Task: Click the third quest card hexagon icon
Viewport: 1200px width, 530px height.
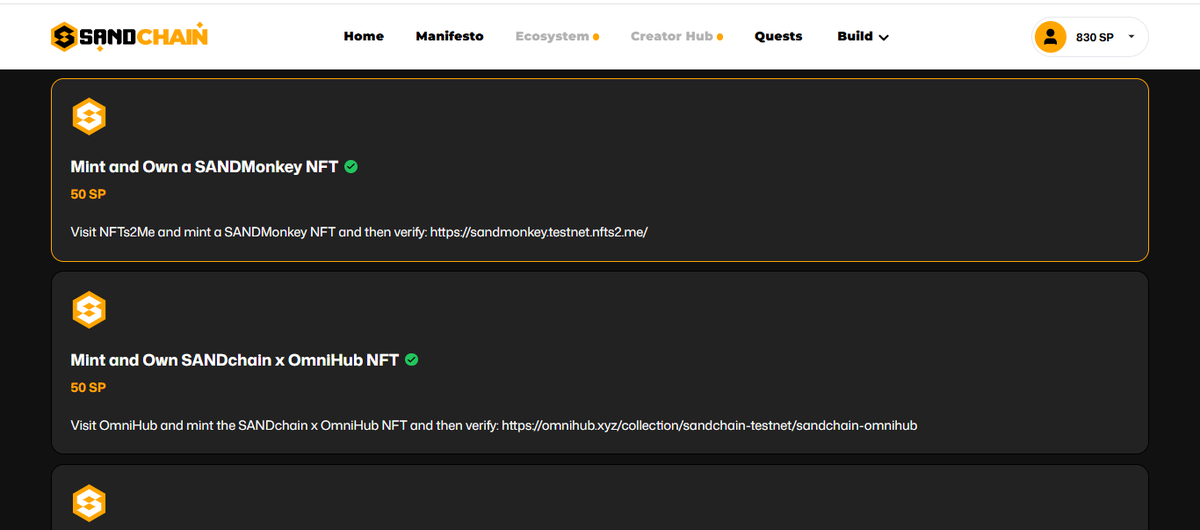Action: 89,502
